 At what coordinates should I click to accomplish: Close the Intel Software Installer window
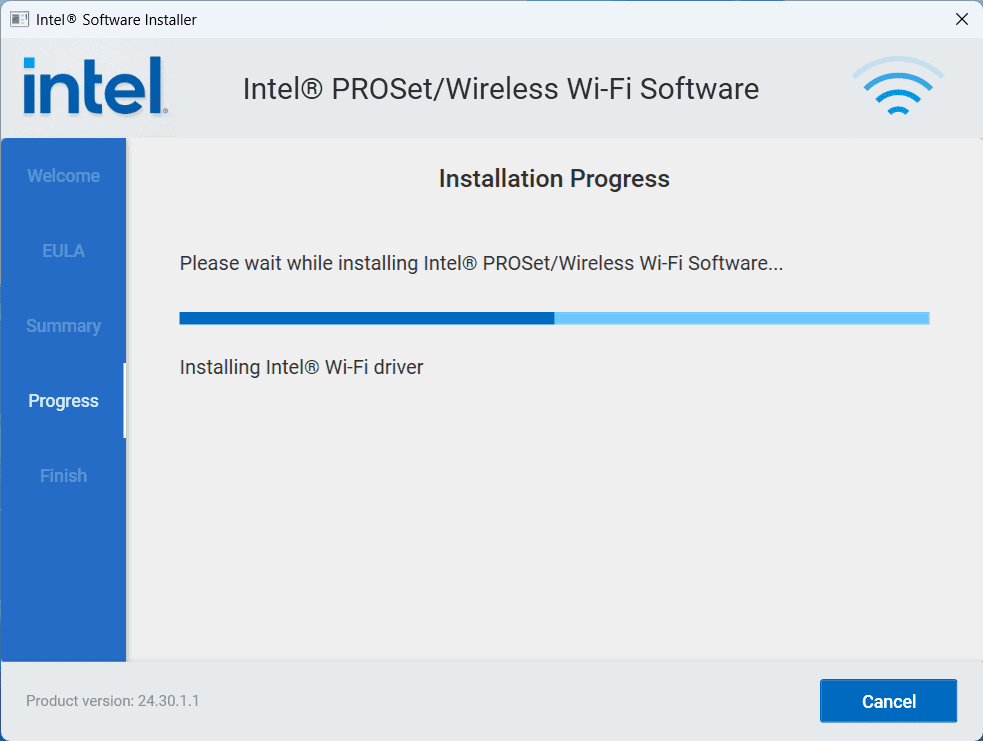961,19
